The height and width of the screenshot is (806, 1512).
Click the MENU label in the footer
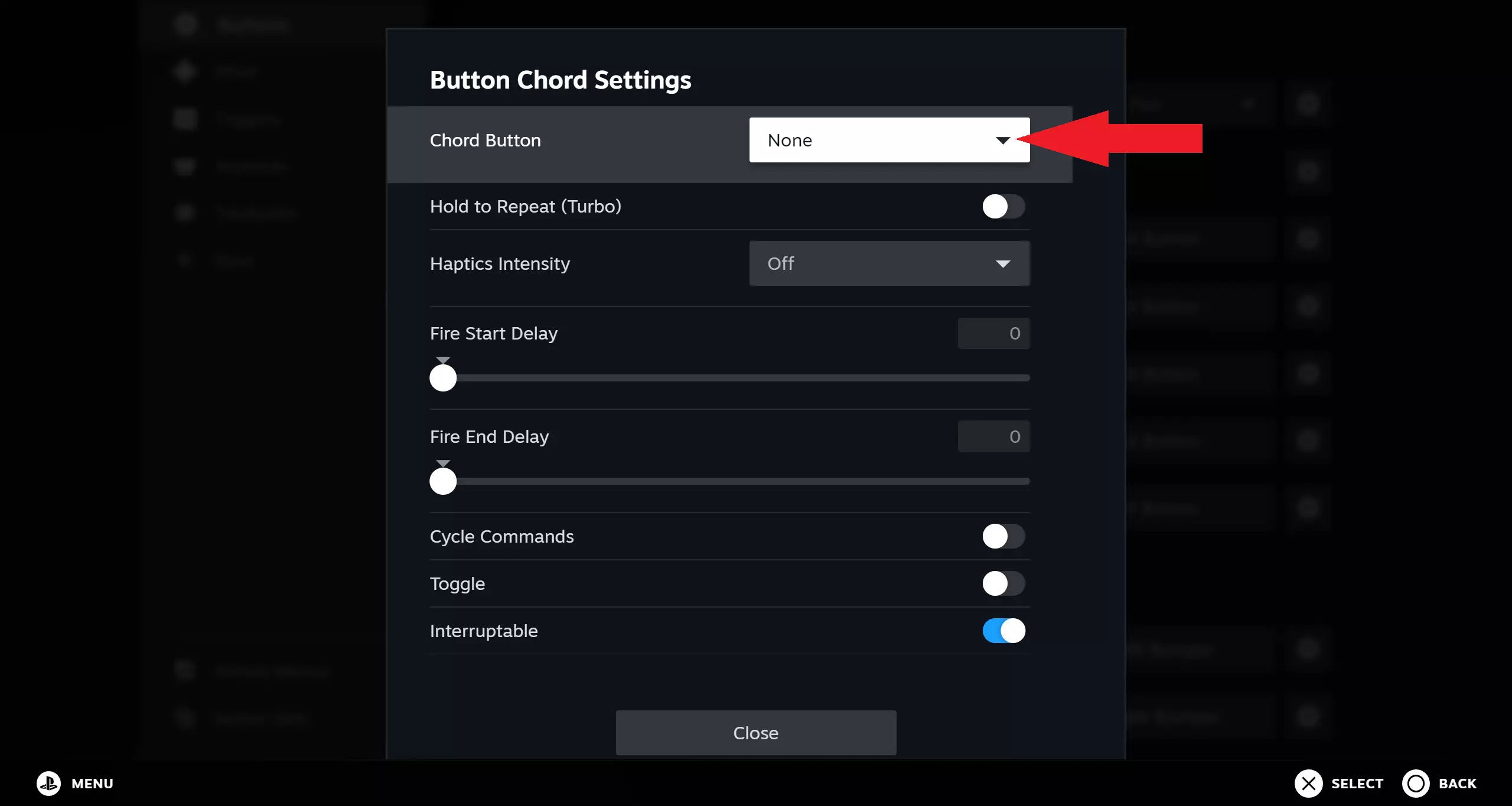coord(92,784)
